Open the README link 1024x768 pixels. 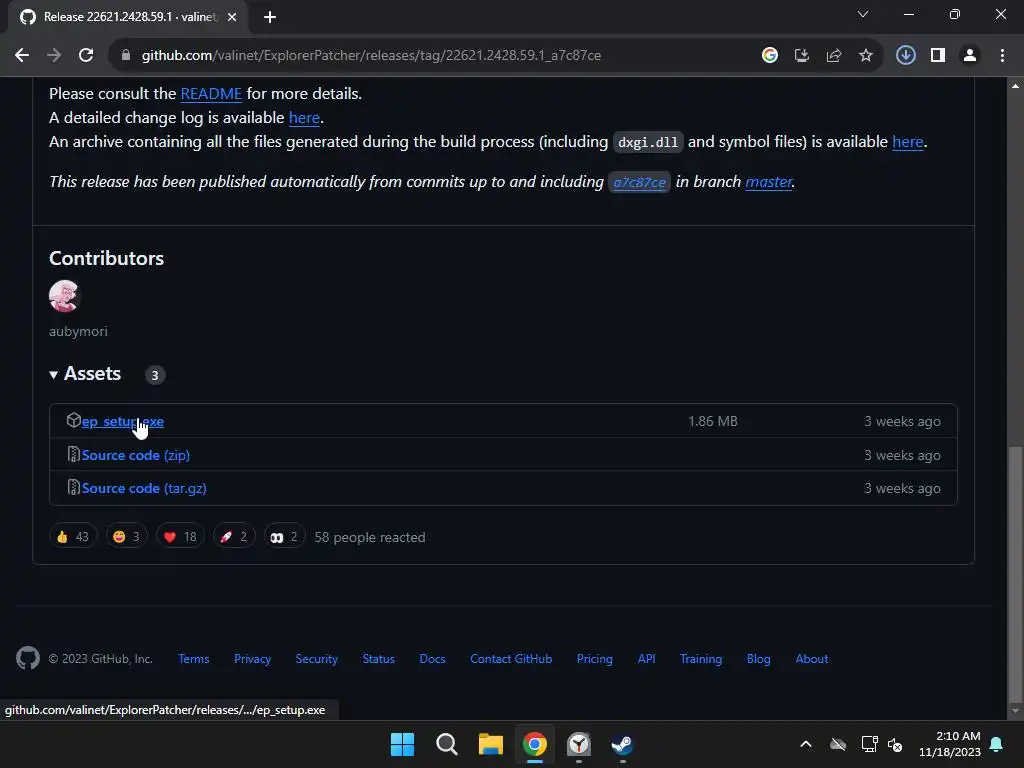pyautogui.click(x=211, y=93)
